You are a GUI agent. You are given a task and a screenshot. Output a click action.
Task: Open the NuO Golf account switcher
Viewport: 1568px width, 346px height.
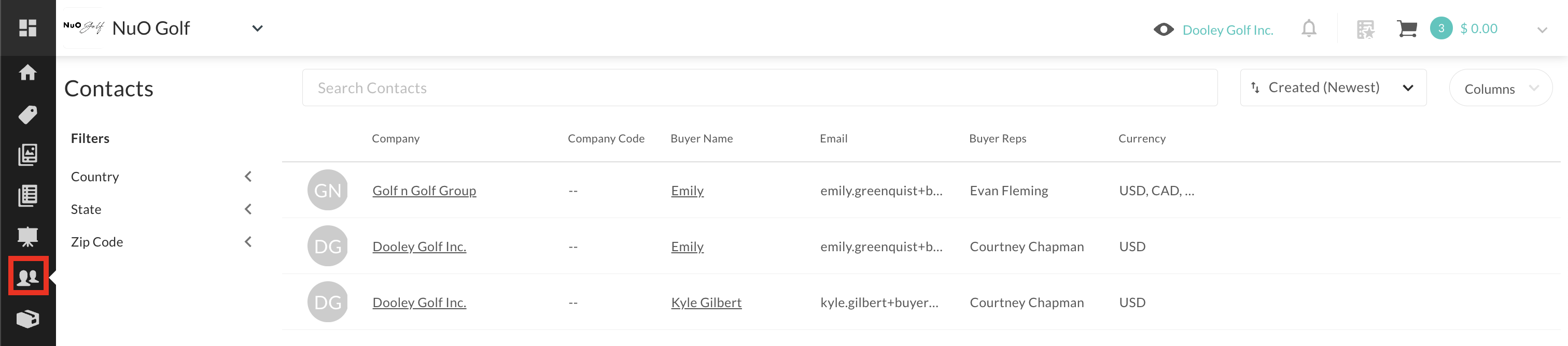[x=258, y=28]
